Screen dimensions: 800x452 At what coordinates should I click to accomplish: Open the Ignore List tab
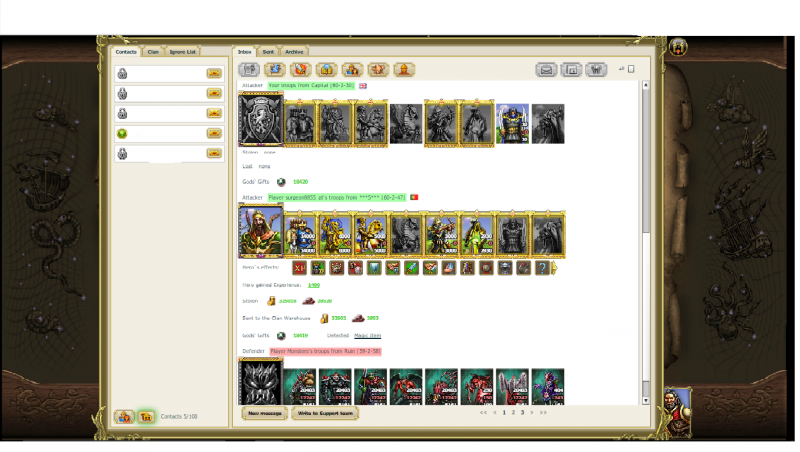coord(183,51)
